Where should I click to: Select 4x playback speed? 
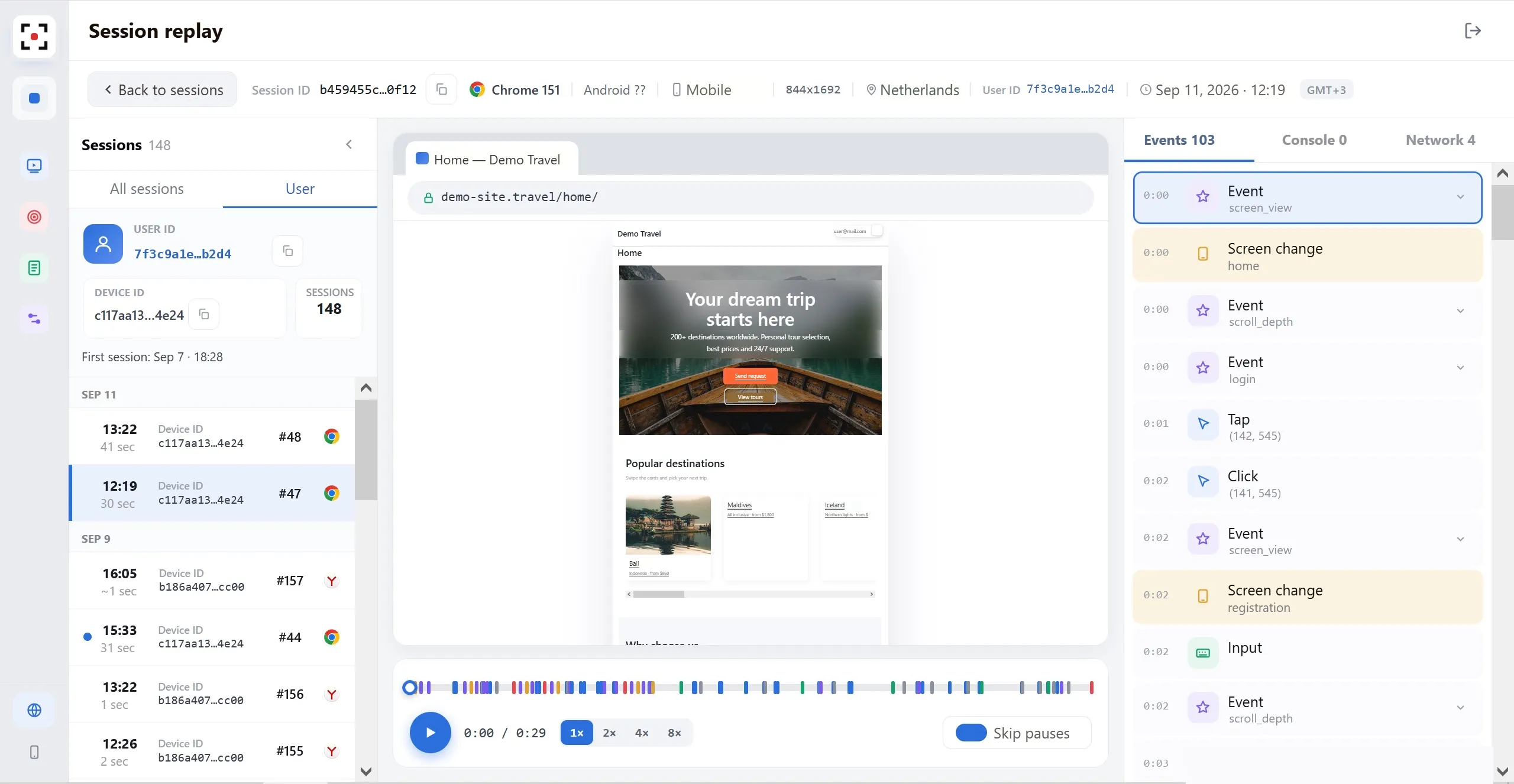(642, 733)
